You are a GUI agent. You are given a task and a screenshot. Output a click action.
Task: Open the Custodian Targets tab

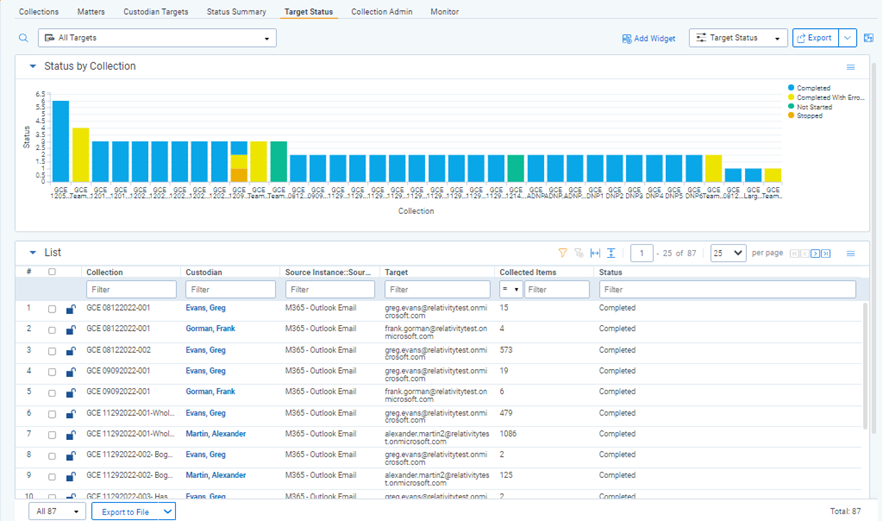click(x=156, y=11)
